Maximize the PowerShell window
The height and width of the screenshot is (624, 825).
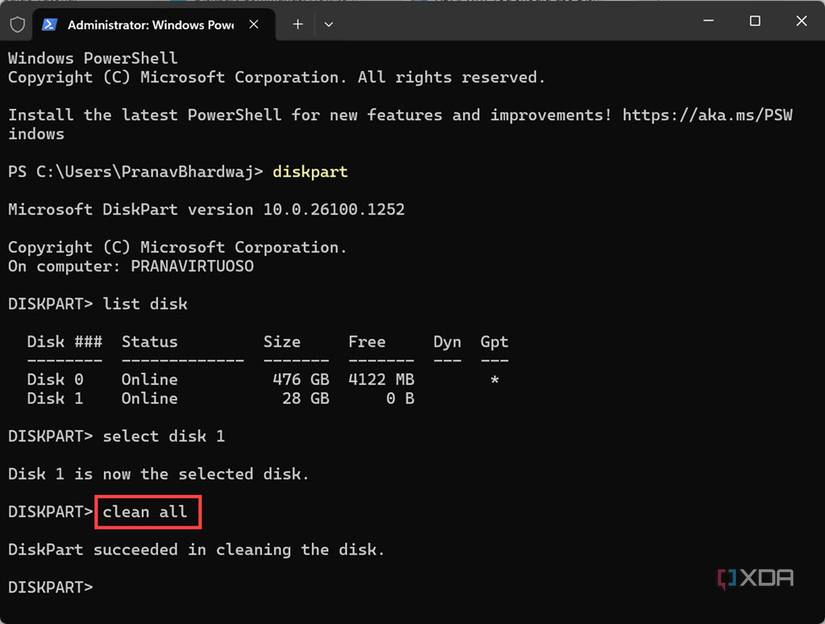pos(755,20)
